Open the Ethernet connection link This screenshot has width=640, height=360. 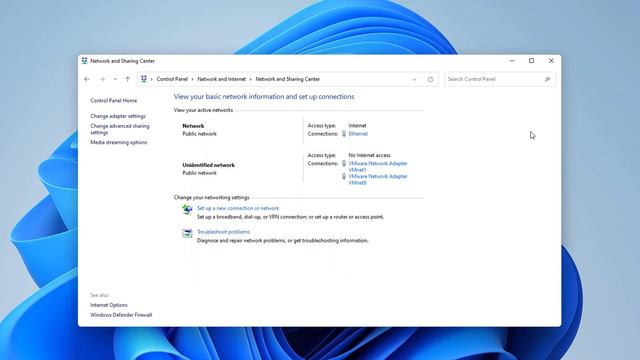click(358, 134)
